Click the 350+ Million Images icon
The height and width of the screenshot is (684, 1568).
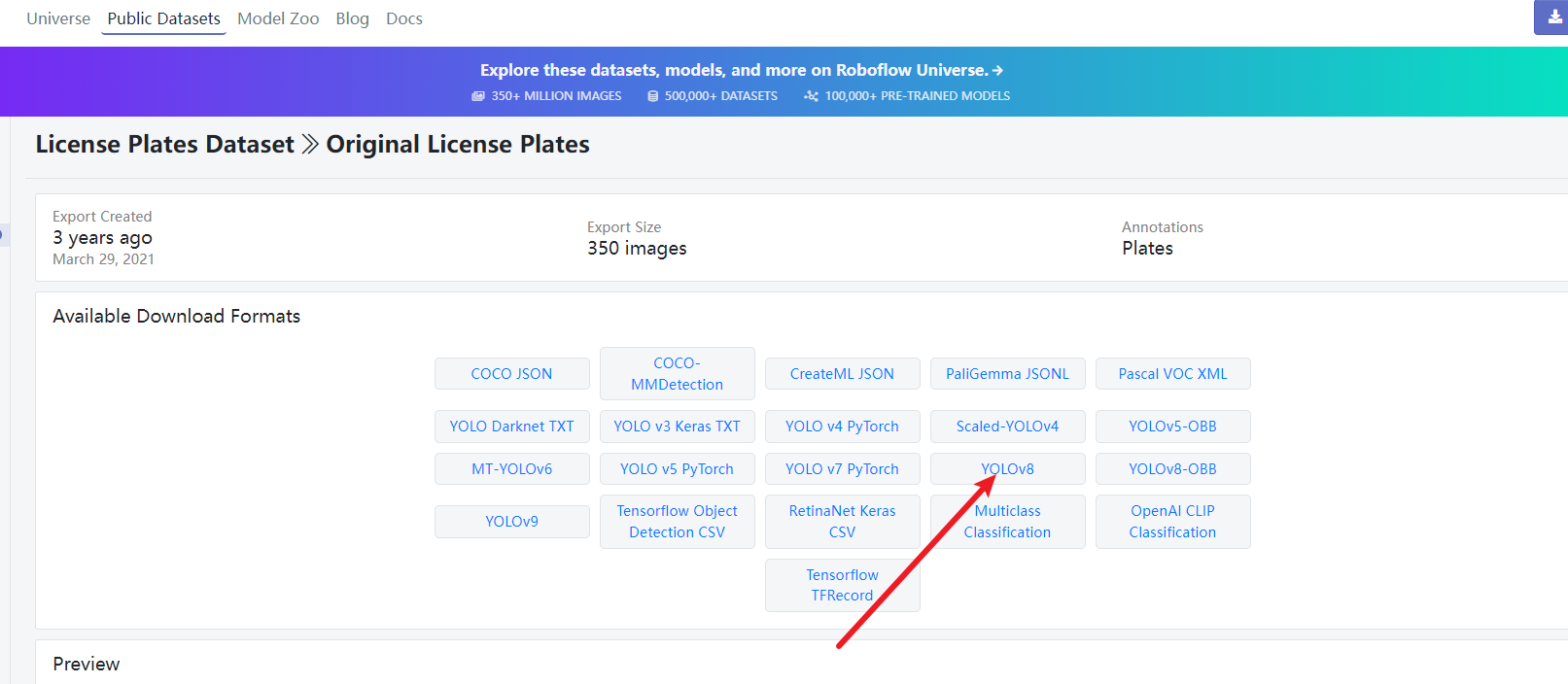[x=478, y=96]
